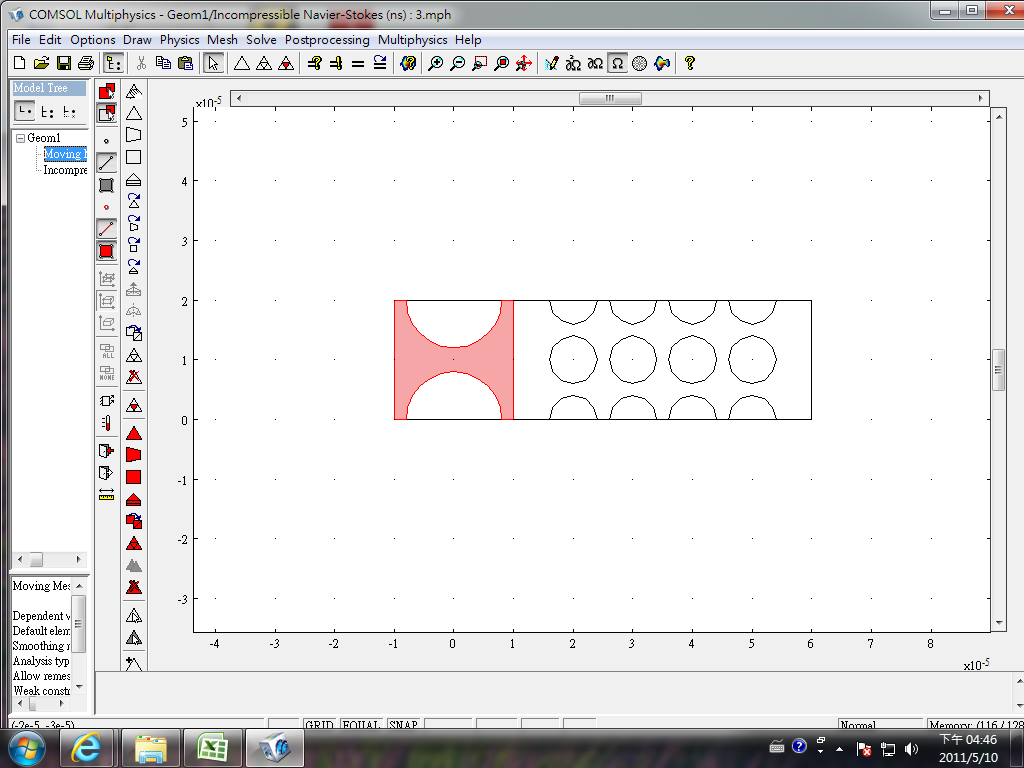The width and height of the screenshot is (1024, 768).
Task: Click right arrow of top horizontal scrollbar
Action: (980, 98)
